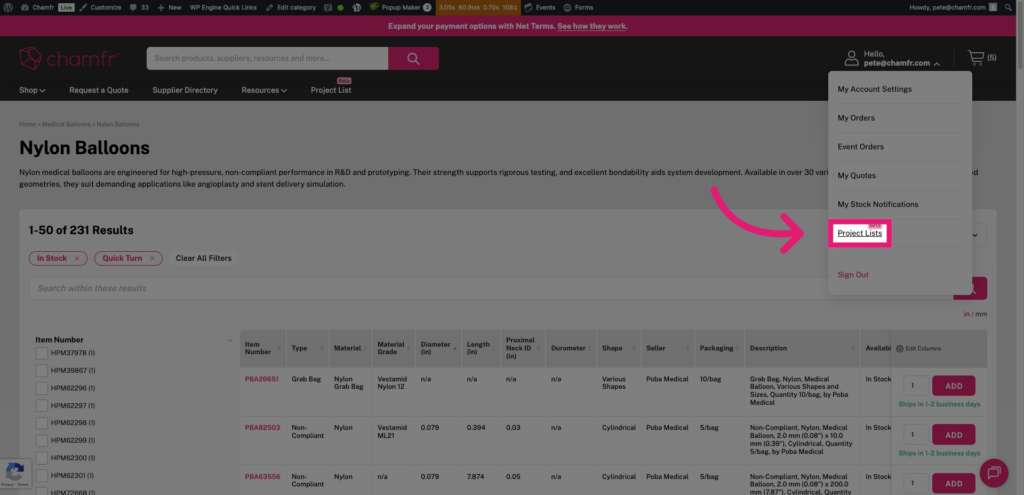Check the HPM62299 item number filter

click(42, 440)
